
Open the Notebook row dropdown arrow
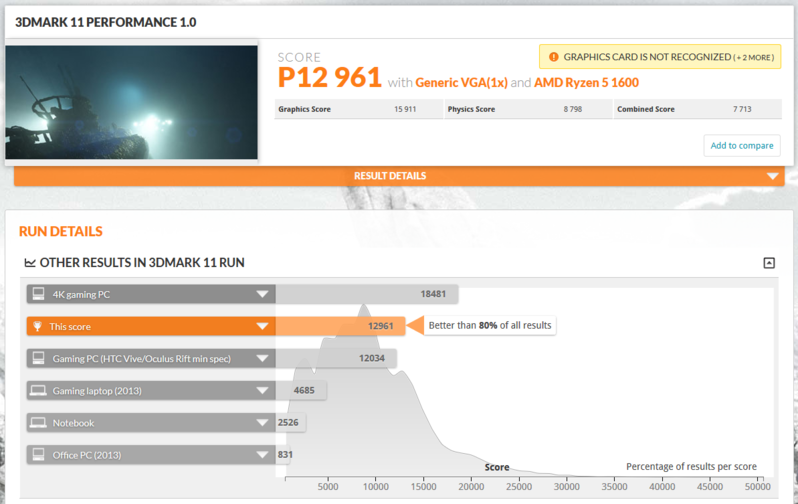[262, 423]
